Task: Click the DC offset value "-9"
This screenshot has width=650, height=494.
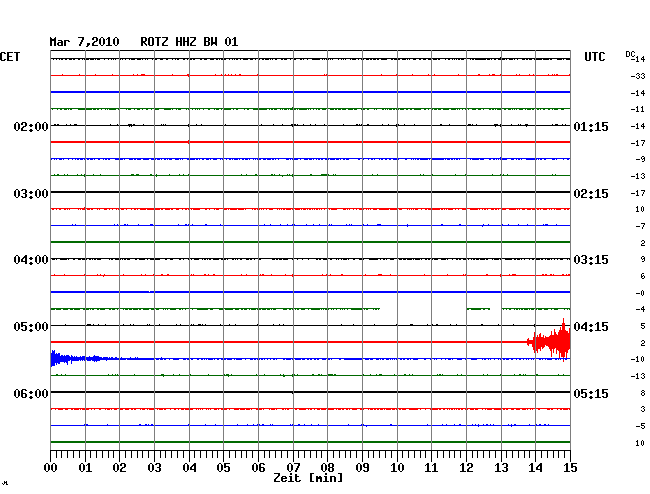Action: tap(640, 159)
